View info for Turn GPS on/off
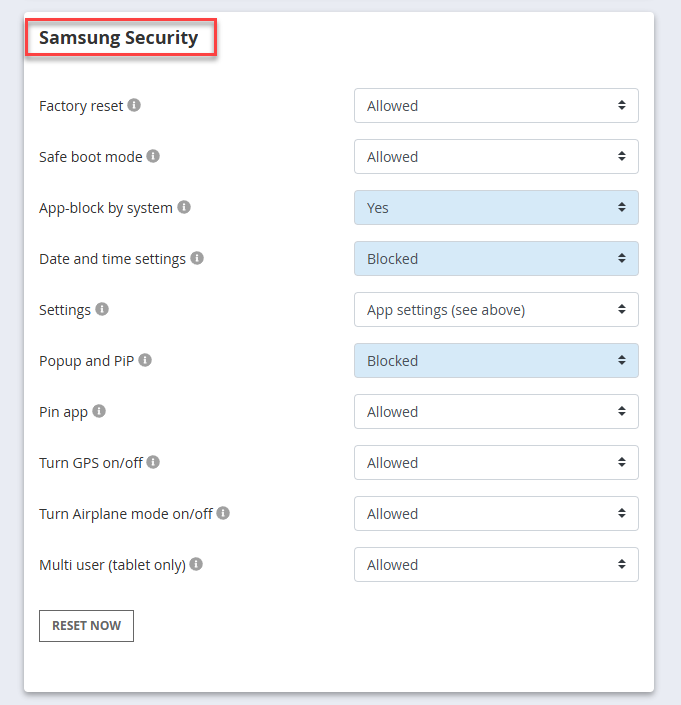681x705 pixels. click(153, 462)
